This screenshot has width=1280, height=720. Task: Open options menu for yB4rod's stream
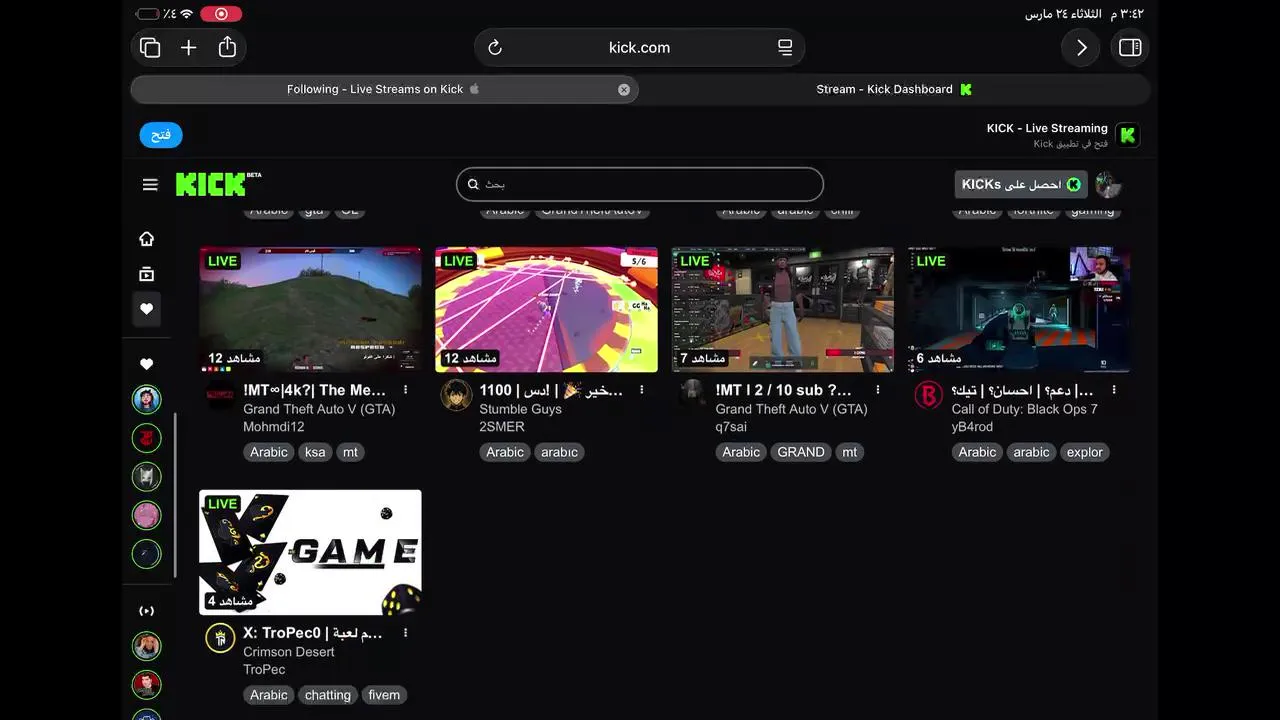pyautogui.click(x=1114, y=390)
